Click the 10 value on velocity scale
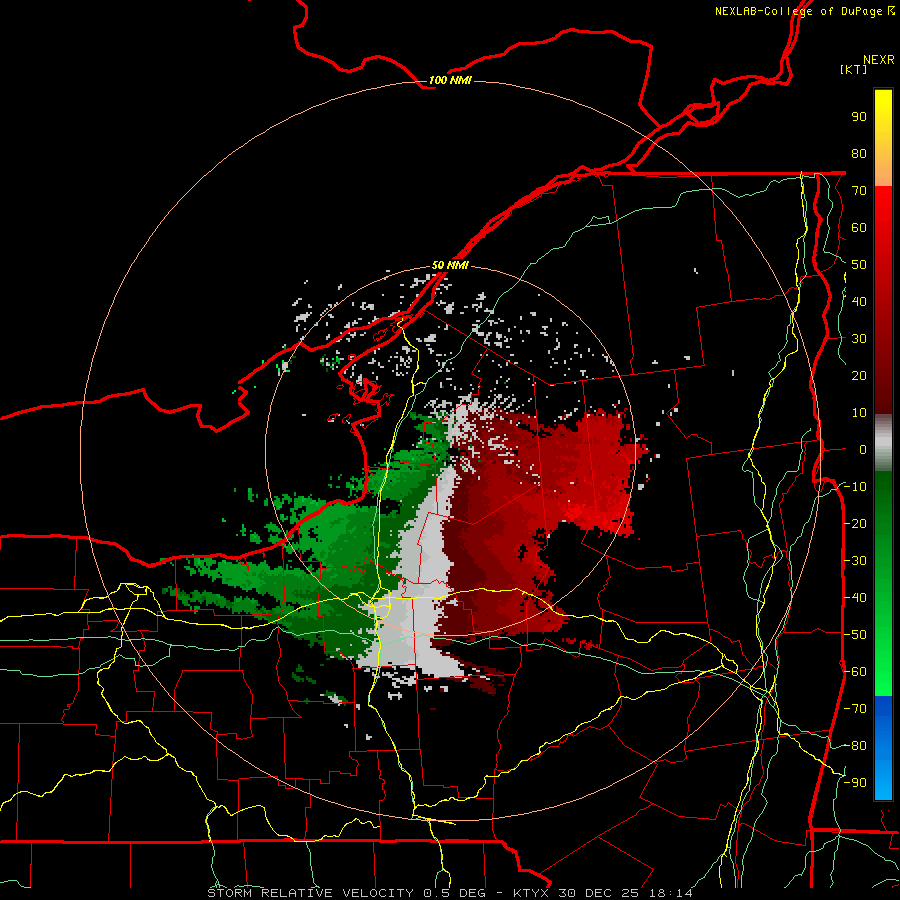900x900 pixels. [x=859, y=413]
